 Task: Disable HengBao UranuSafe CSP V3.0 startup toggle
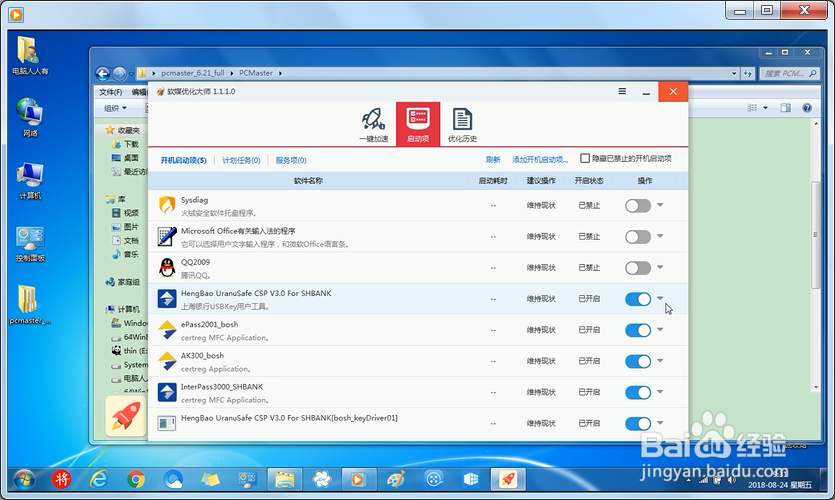pyautogui.click(x=638, y=299)
